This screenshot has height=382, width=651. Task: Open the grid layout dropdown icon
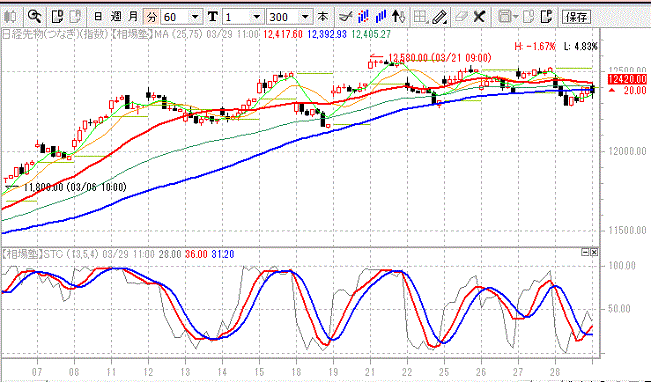[421, 17]
